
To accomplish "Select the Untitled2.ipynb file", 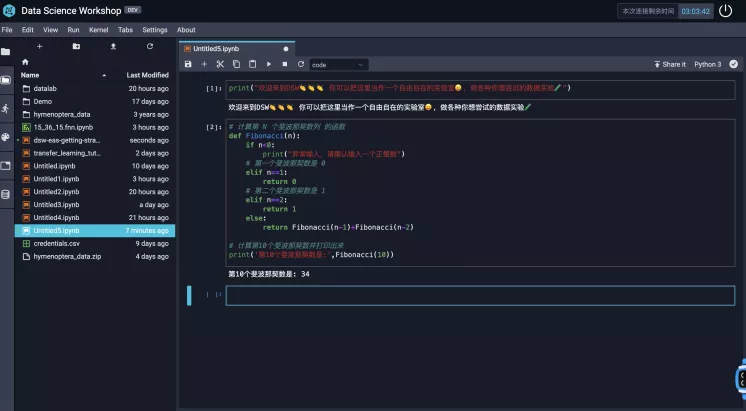I will [95, 192].
